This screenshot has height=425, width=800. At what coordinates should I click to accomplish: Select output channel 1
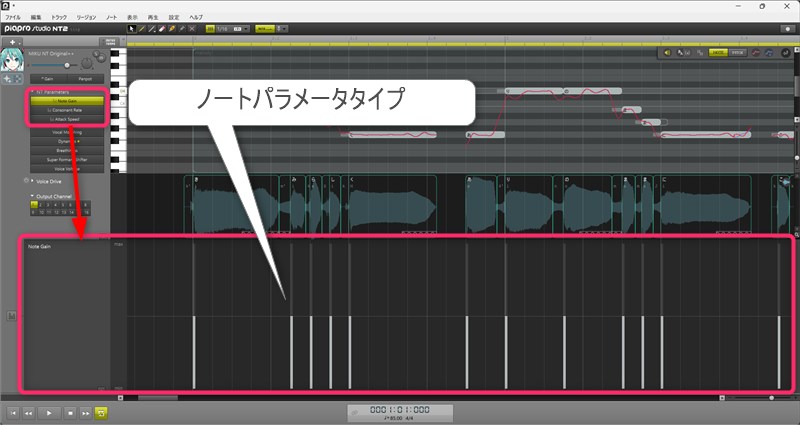34,205
